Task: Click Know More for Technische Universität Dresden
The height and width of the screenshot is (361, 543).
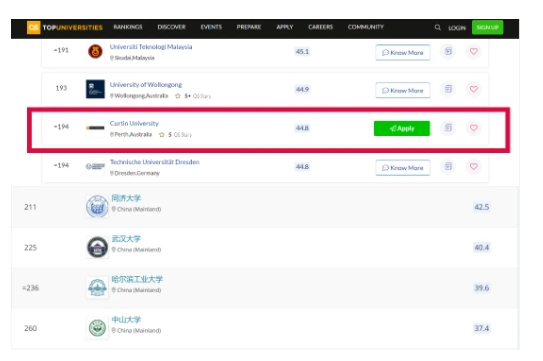Action: point(403,168)
